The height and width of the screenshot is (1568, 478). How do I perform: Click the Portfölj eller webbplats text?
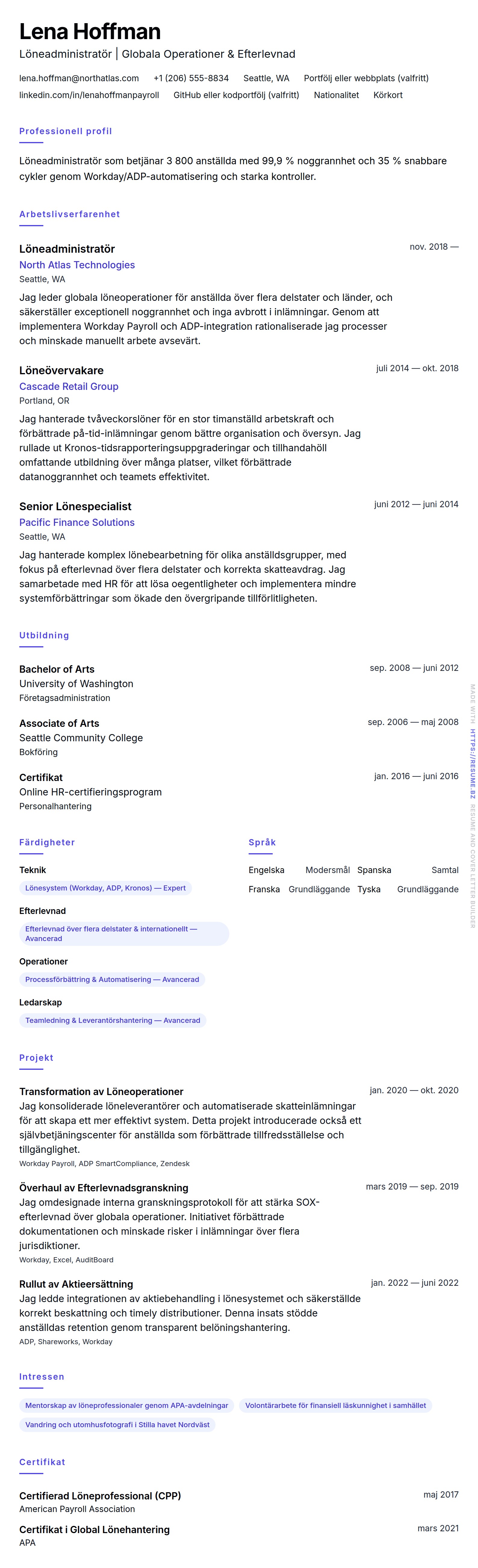click(366, 78)
